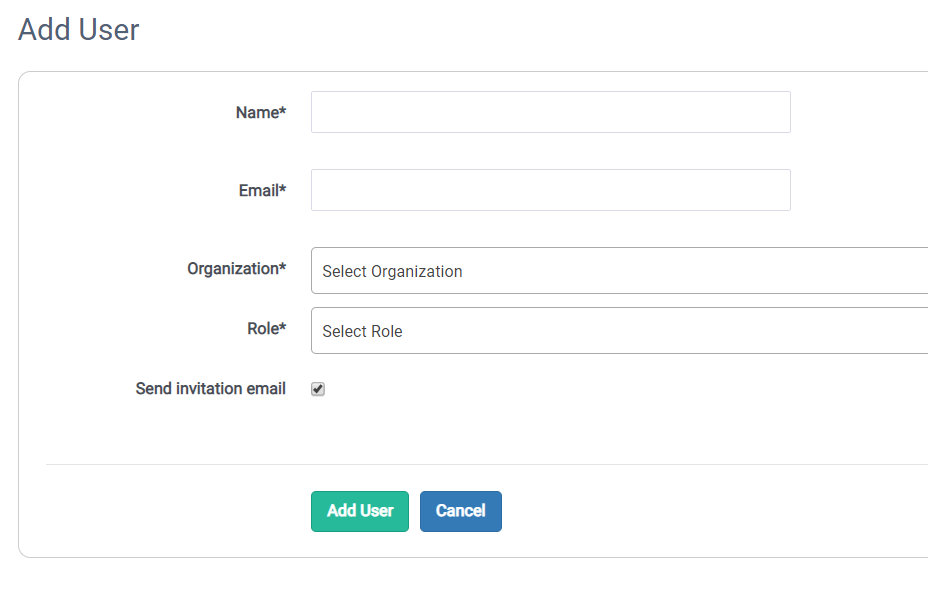Image resolution: width=928 pixels, height=590 pixels.
Task: Click inside the empty Email text box
Action: [550, 190]
